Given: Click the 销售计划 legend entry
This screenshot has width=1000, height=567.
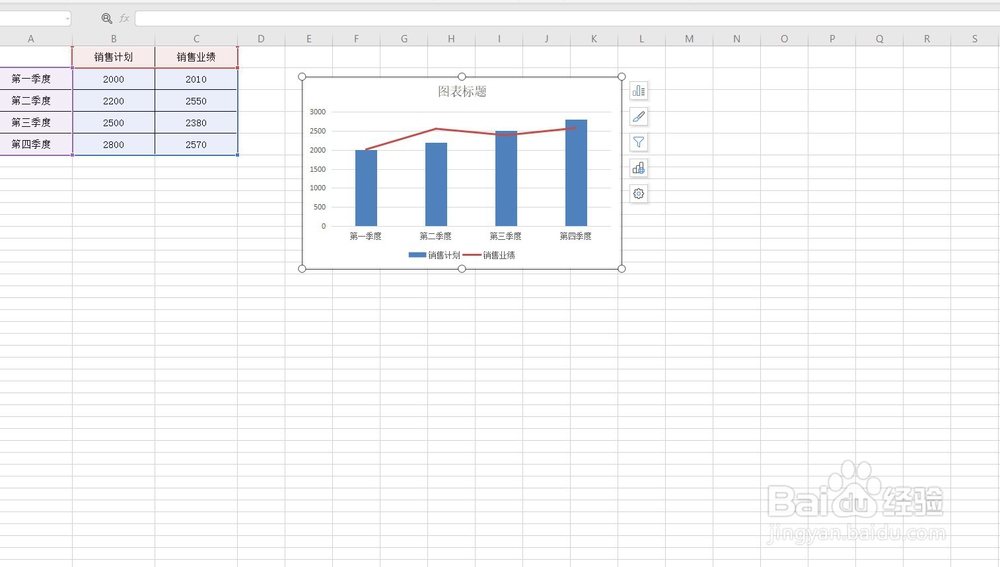Looking at the screenshot, I should click(x=435, y=255).
